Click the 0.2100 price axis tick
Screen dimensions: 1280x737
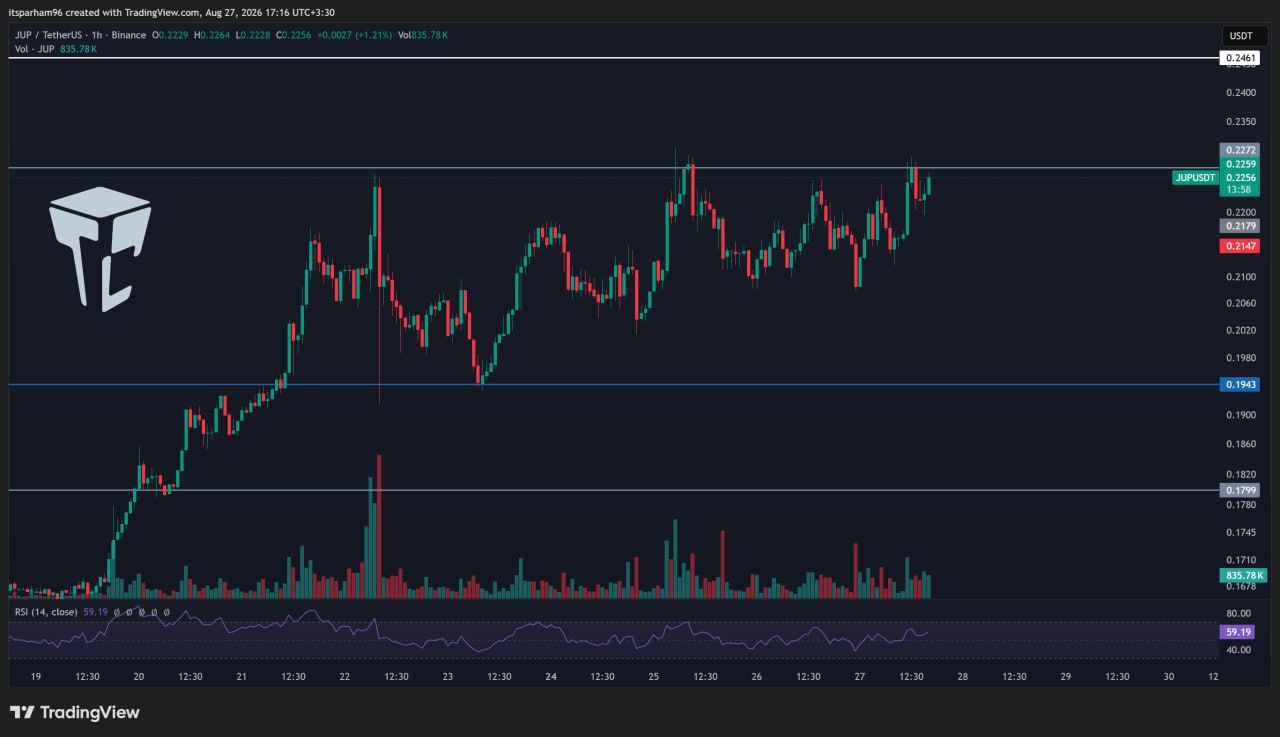pyautogui.click(x=1239, y=278)
